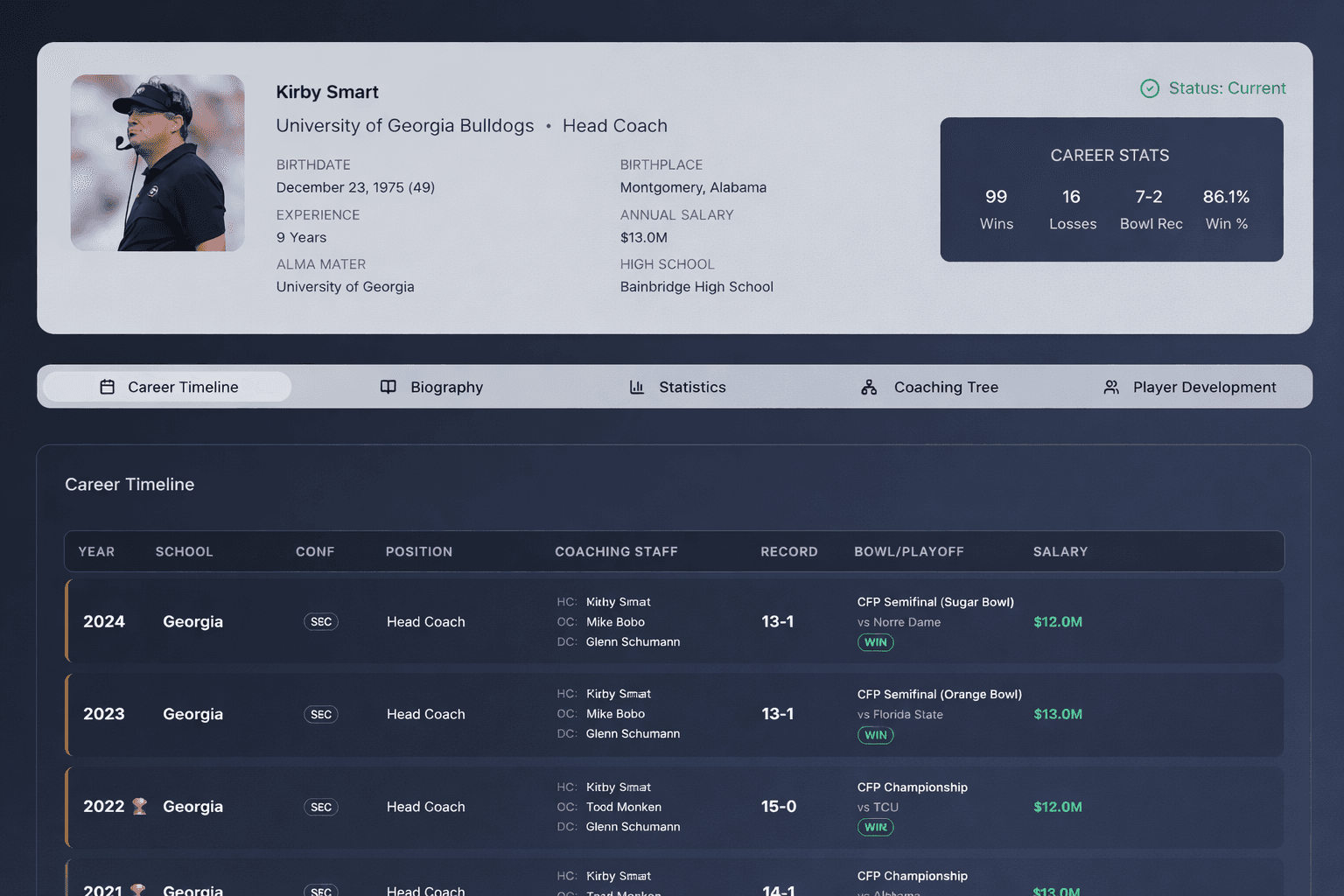Click Glenn Schumann in the 2023 row
The height and width of the screenshot is (896, 1344).
[633, 734]
